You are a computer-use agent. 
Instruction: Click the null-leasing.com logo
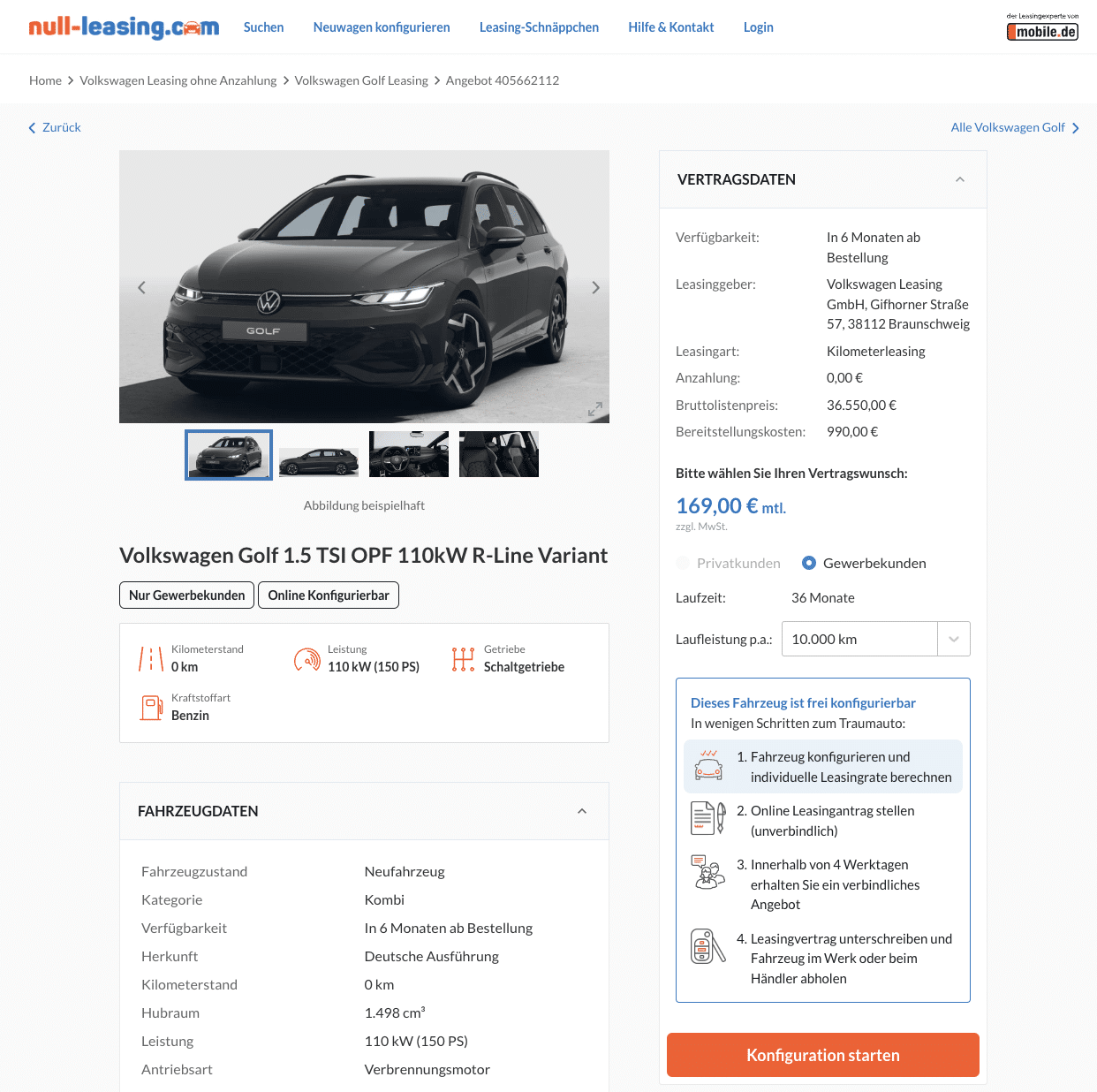click(124, 27)
